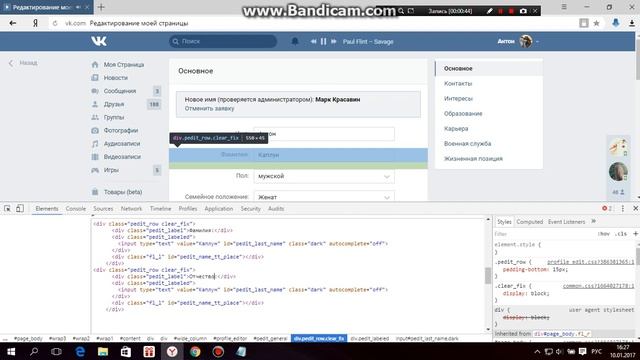Switch to Computed styles tab
This screenshot has width=640, height=360.
tap(529, 222)
